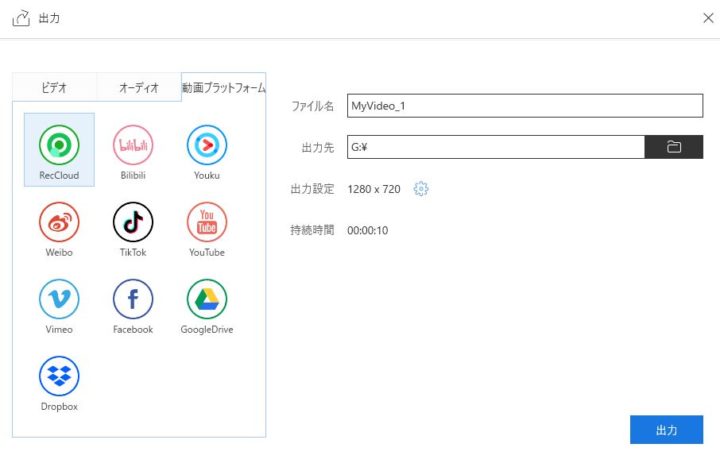
Task: Switch to the オーディオ tab
Action: tap(139, 88)
